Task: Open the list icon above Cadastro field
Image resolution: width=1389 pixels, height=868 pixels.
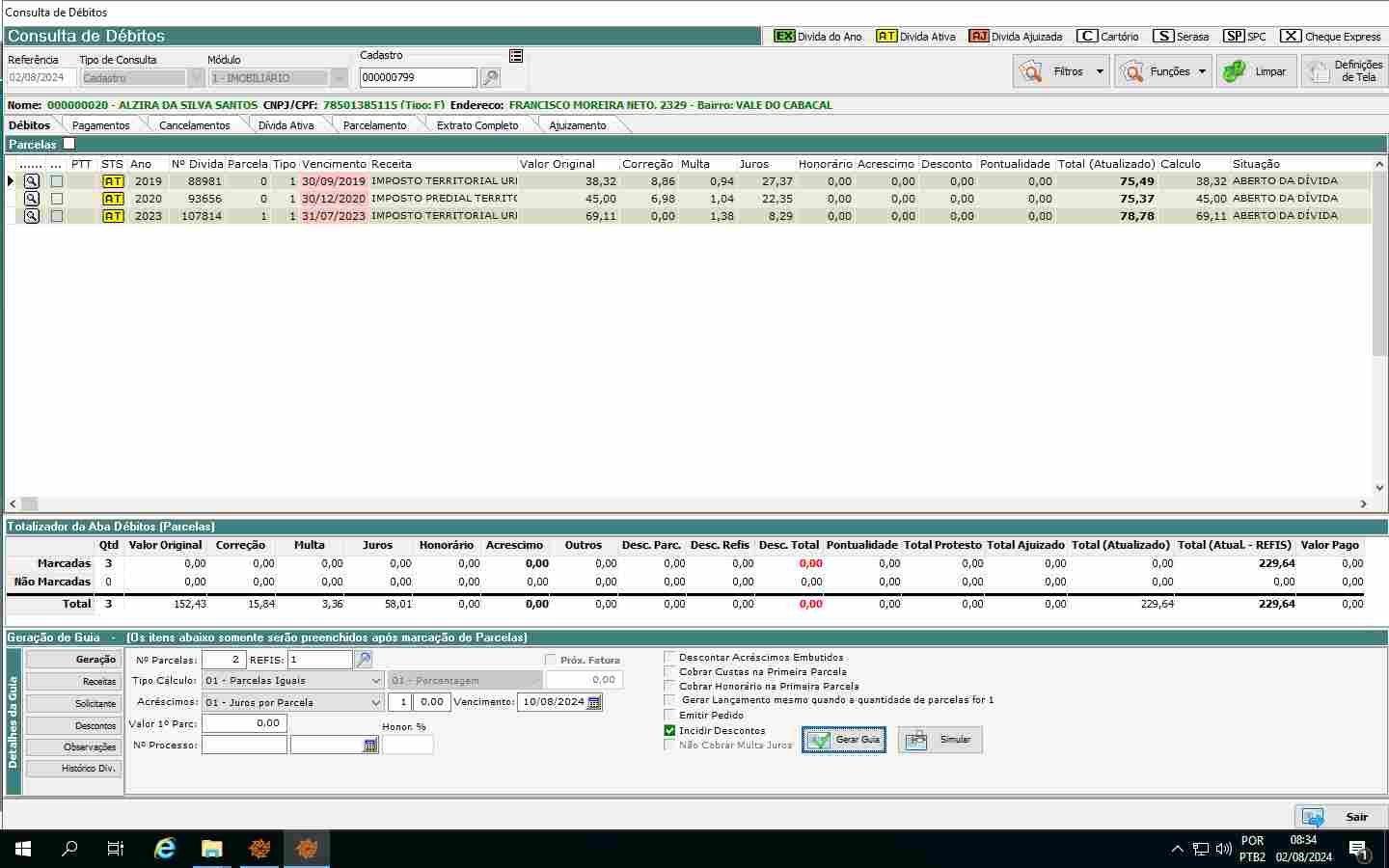Action: pyautogui.click(x=516, y=56)
